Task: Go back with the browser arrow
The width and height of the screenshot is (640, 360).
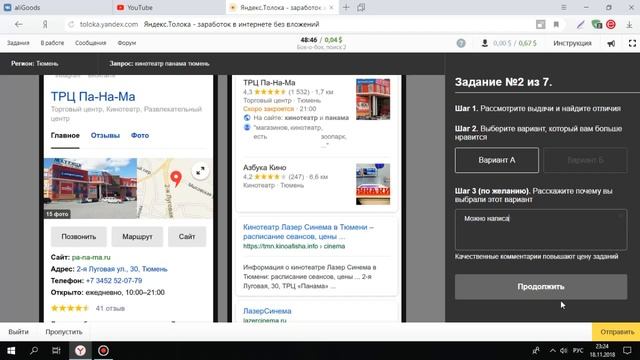Action: point(18,24)
